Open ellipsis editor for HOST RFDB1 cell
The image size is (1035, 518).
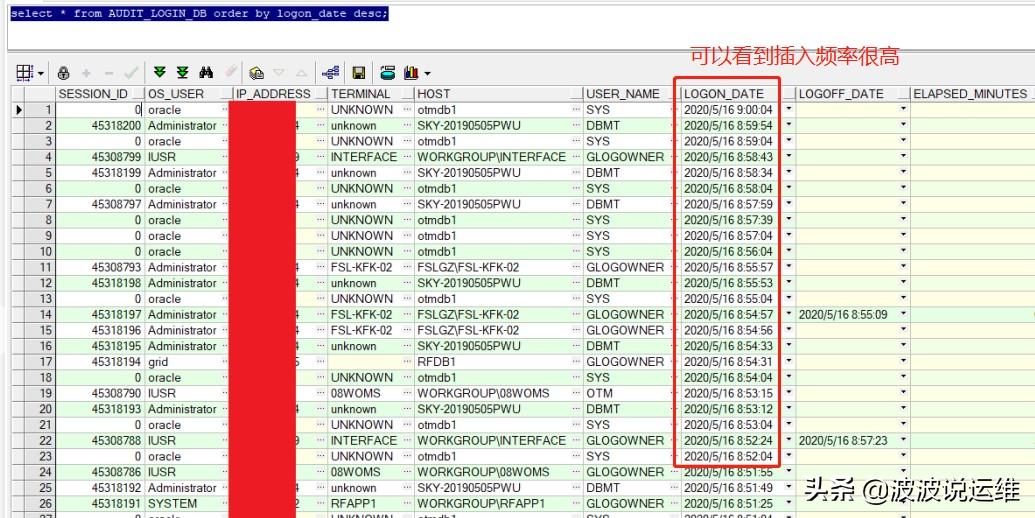(x=576, y=362)
